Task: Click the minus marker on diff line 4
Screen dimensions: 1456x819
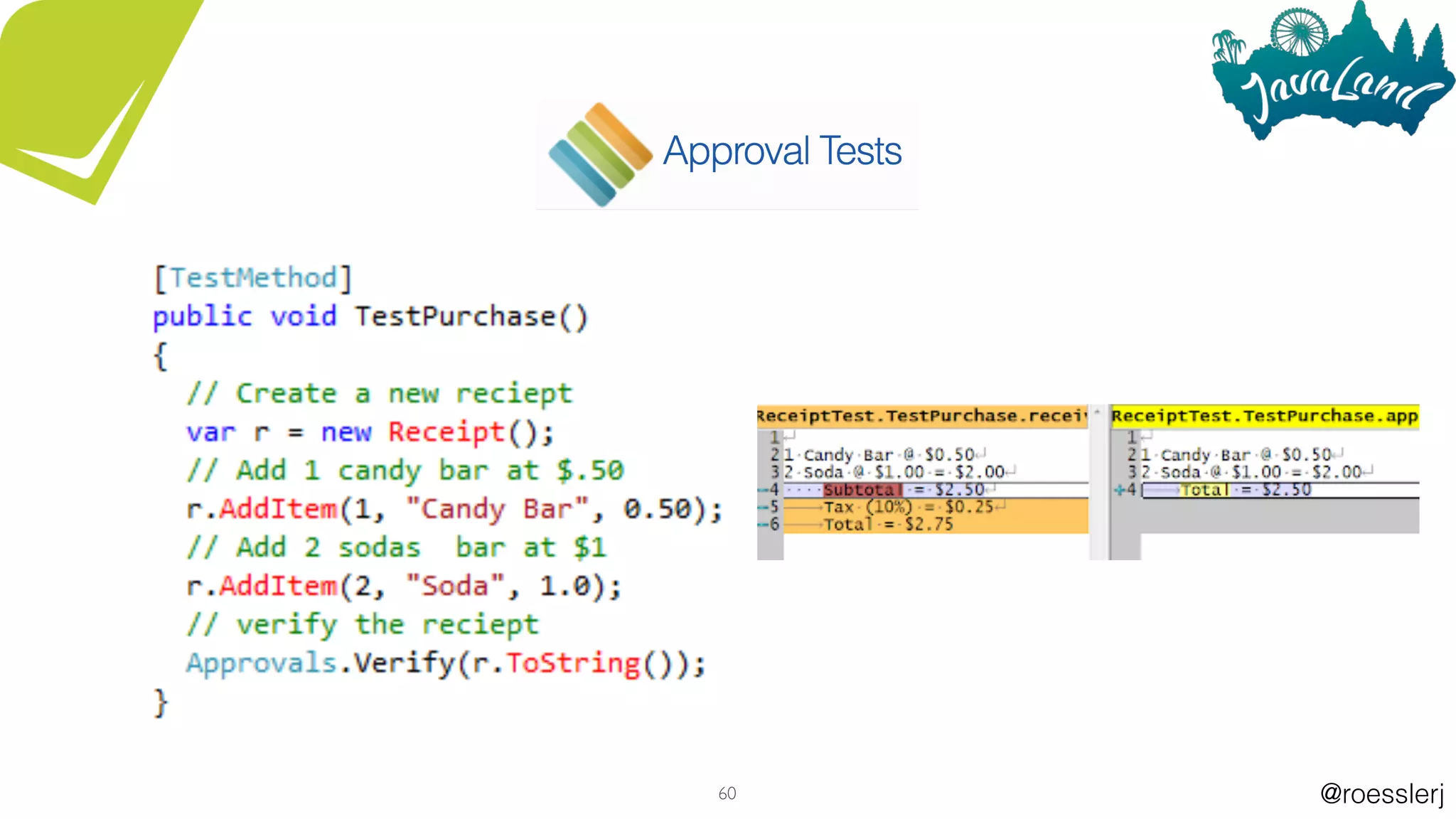Action: (x=761, y=490)
